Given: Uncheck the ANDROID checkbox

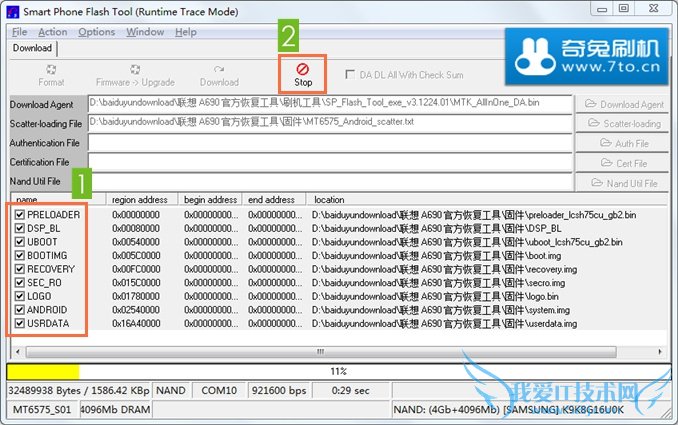Looking at the screenshot, I should [19, 310].
